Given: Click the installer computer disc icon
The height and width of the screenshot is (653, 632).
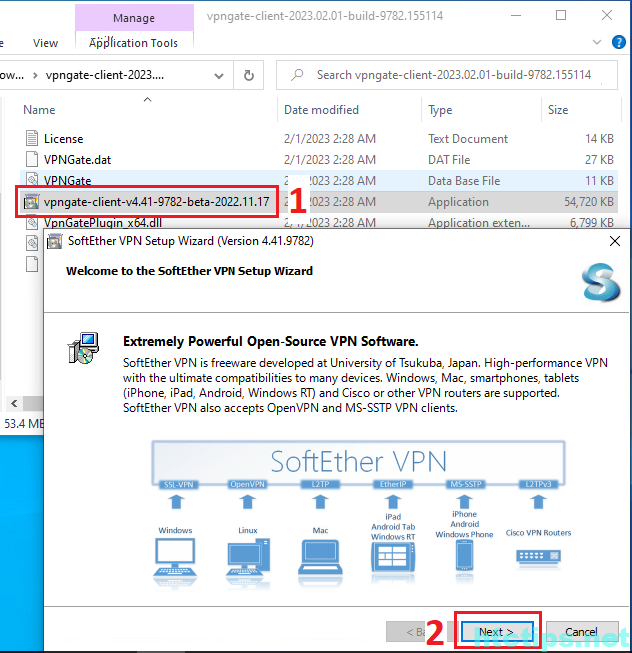Looking at the screenshot, I should [x=84, y=348].
